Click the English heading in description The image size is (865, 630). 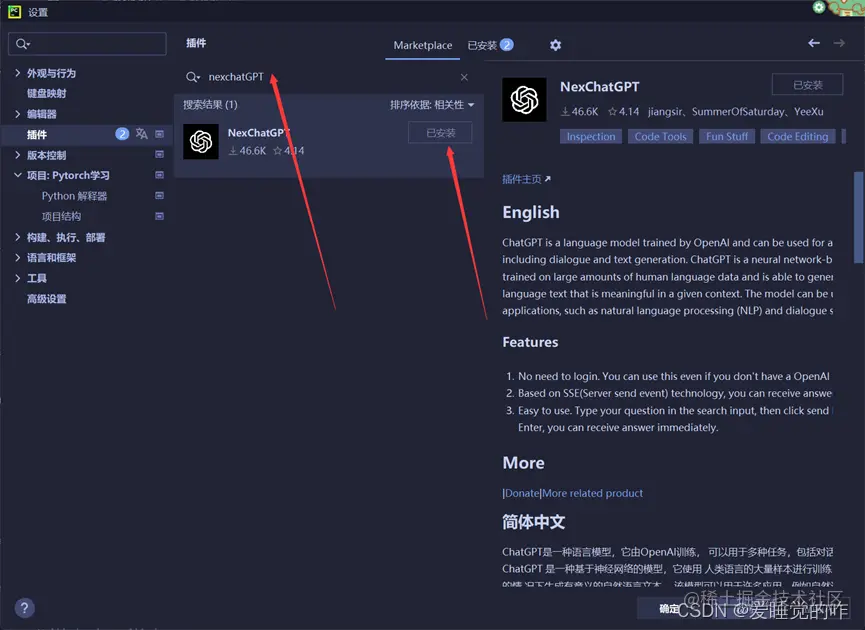click(x=531, y=212)
